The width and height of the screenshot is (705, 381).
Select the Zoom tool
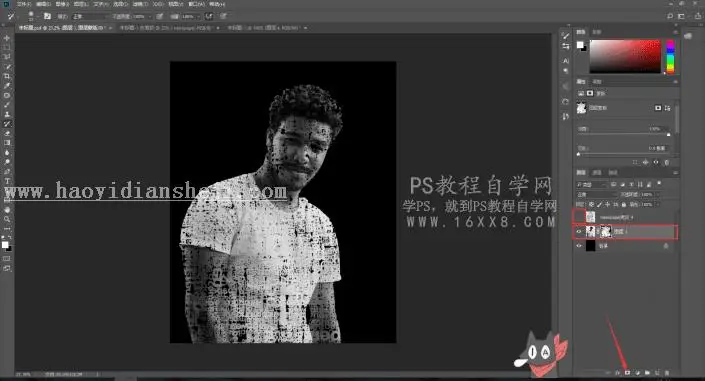tap(7, 219)
